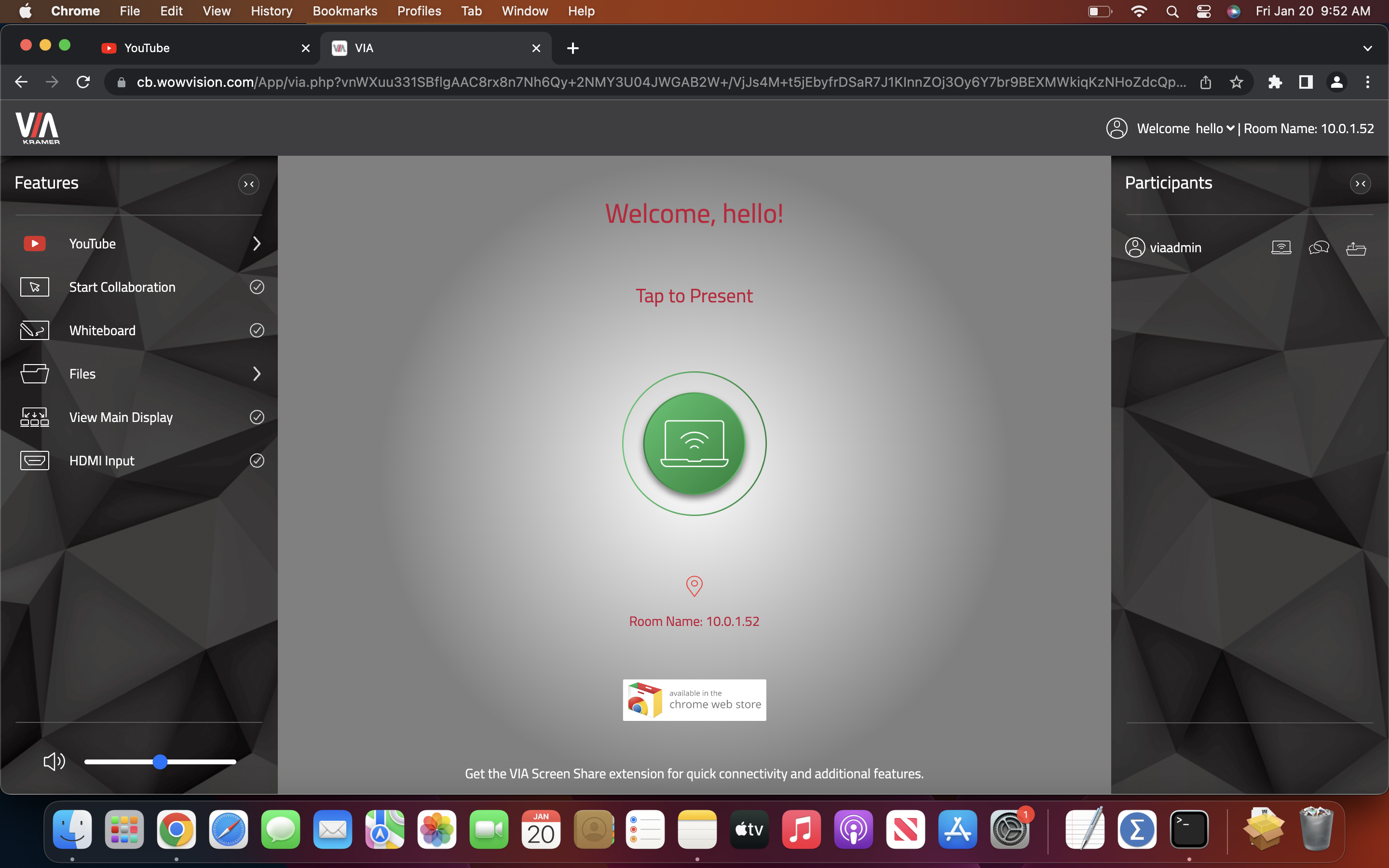
Task: Click the VIA Kramer logo
Action: point(38,128)
